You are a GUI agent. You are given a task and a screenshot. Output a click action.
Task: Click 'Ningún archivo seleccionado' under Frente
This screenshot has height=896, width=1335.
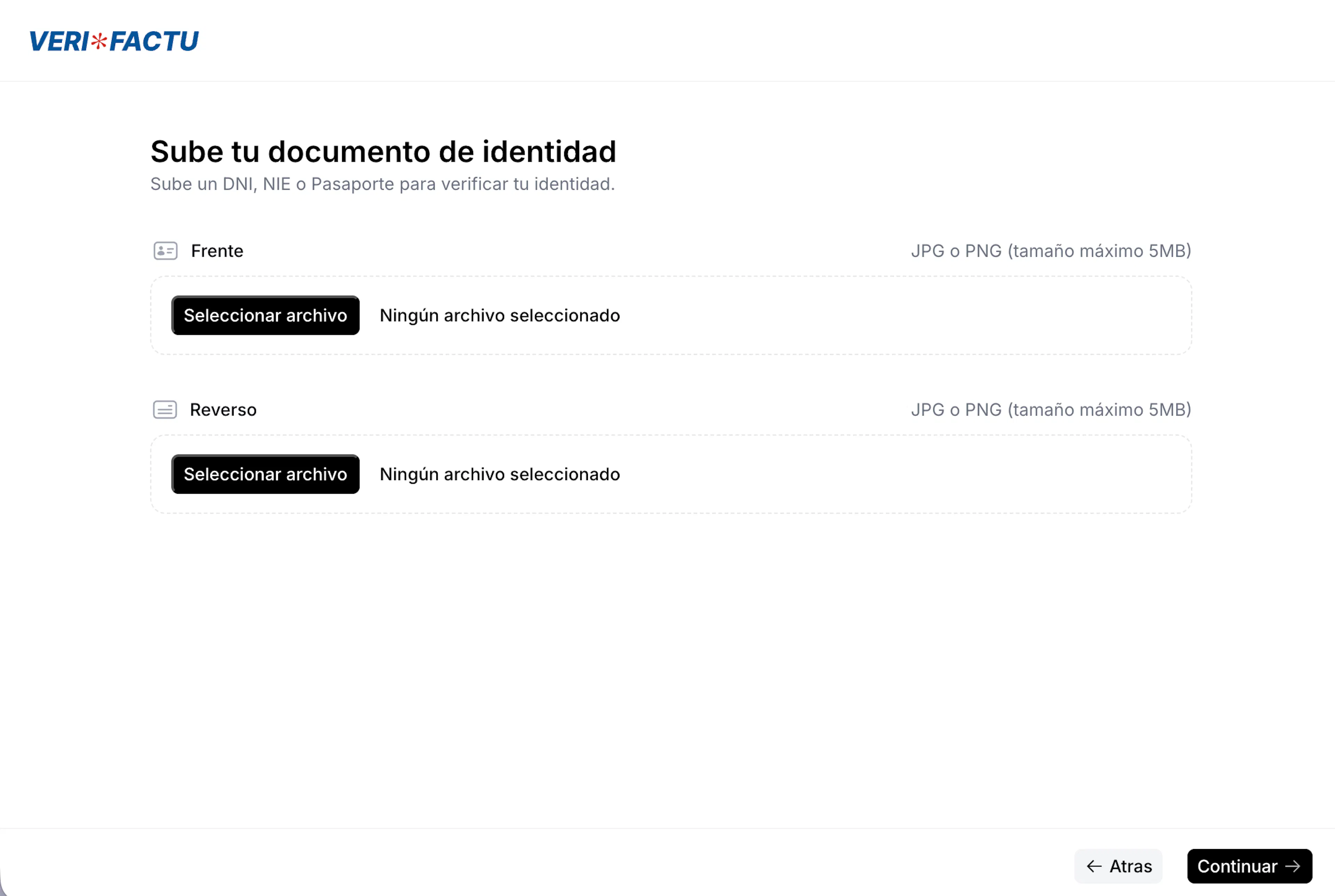click(499, 315)
